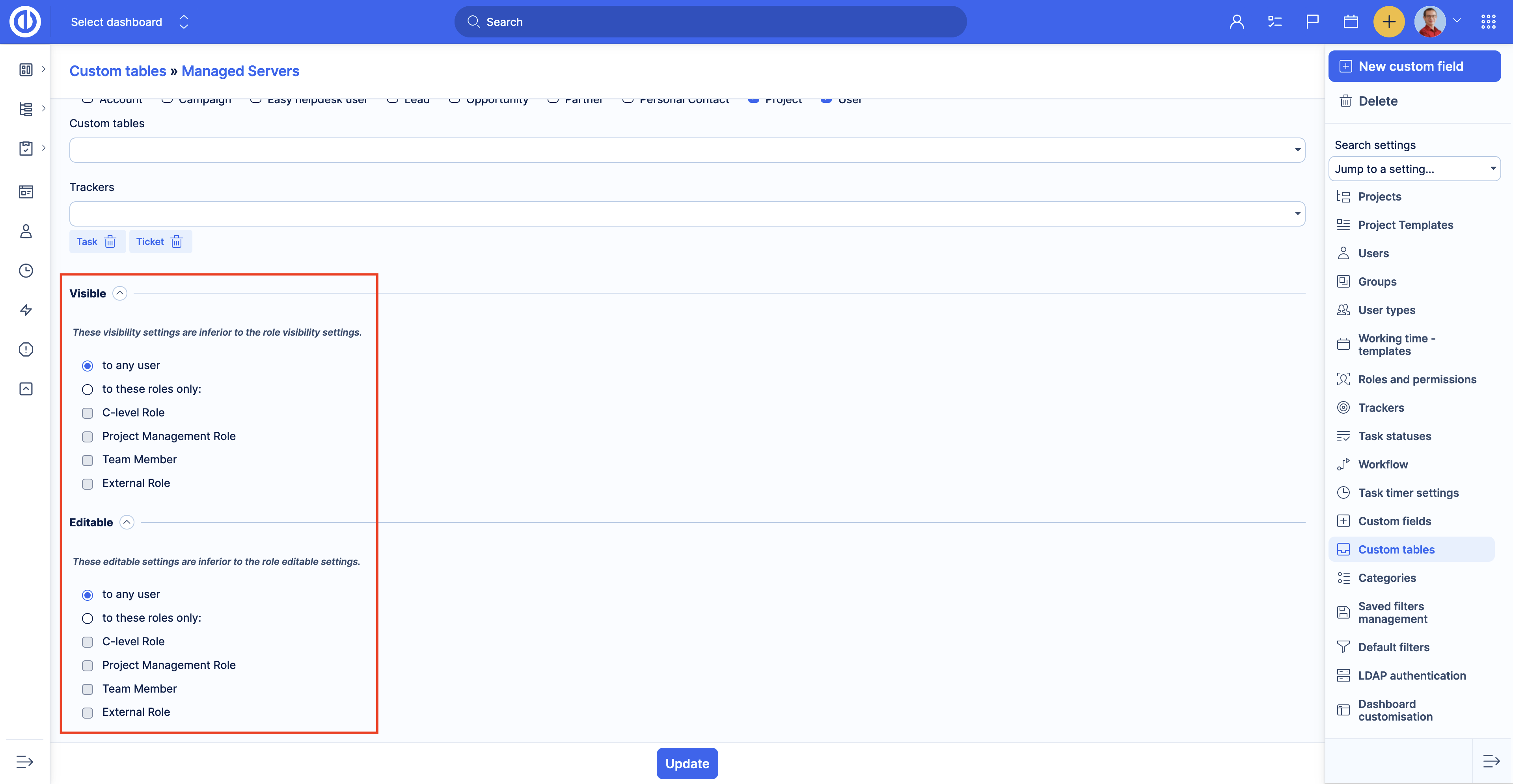The height and width of the screenshot is (784, 1513).
Task: Remove the Task tracker with trash icon
Action: (110, 242)
